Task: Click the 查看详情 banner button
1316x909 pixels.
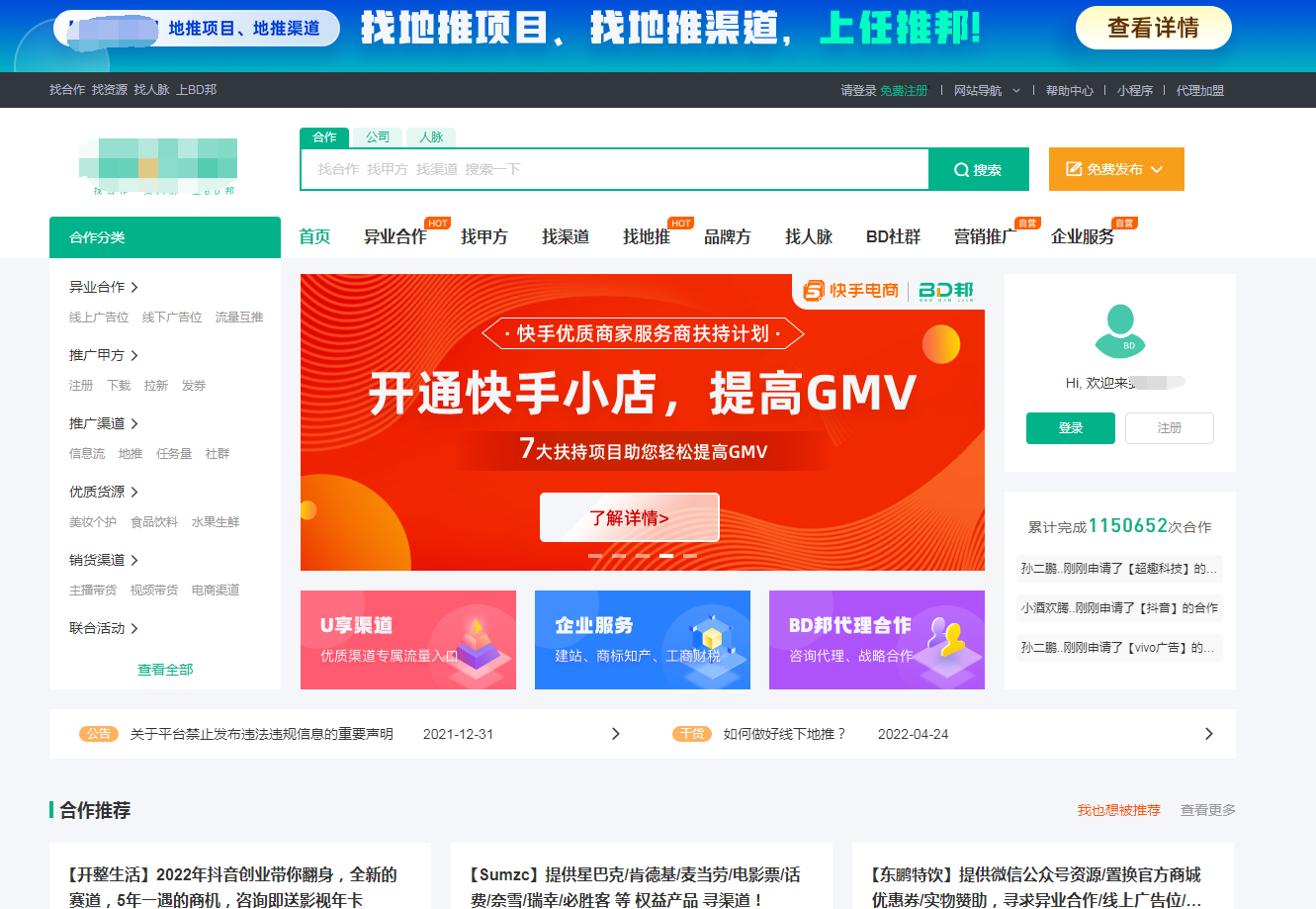Action: point(1154,28)
